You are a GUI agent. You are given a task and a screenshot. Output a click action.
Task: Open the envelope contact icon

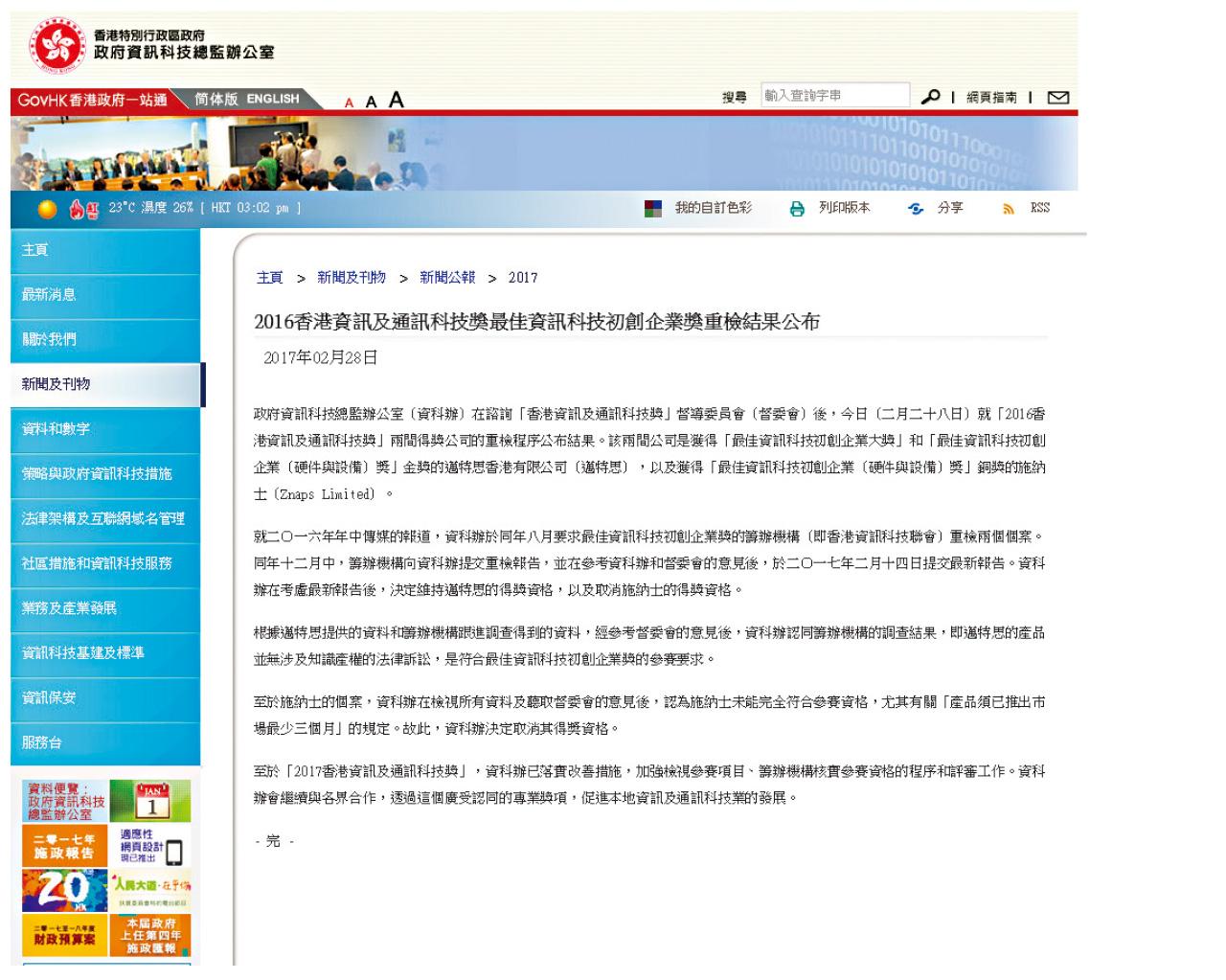(1057, 98)
